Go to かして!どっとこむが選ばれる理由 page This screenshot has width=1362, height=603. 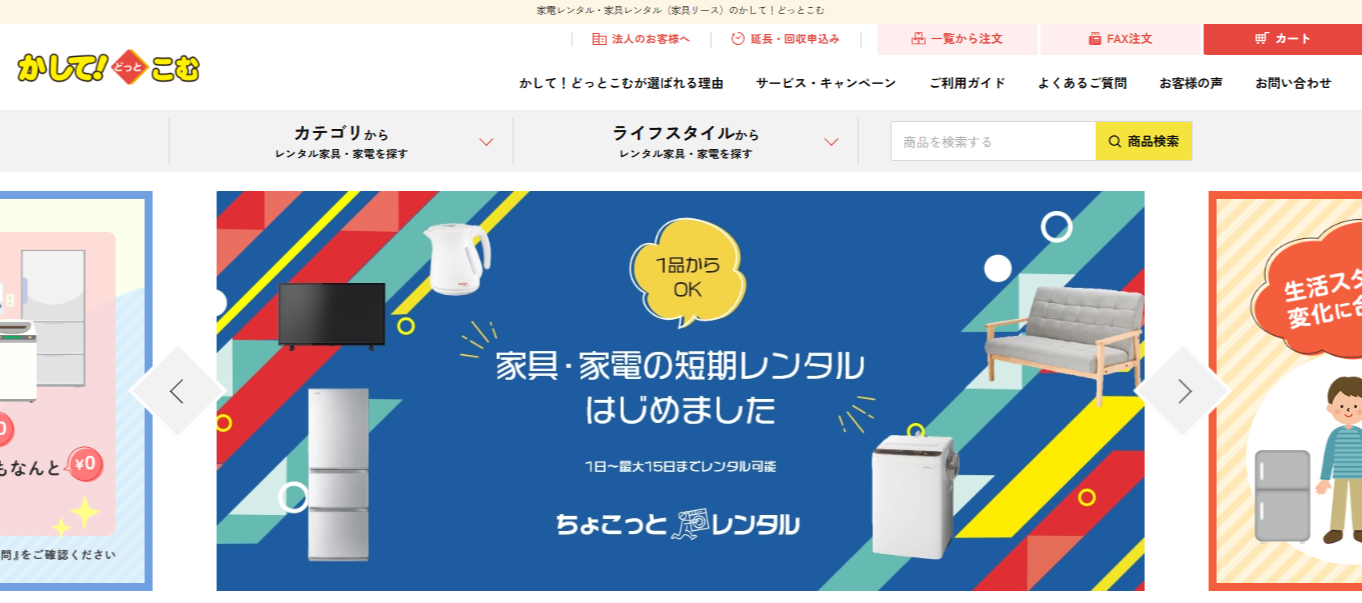point(621,83)
